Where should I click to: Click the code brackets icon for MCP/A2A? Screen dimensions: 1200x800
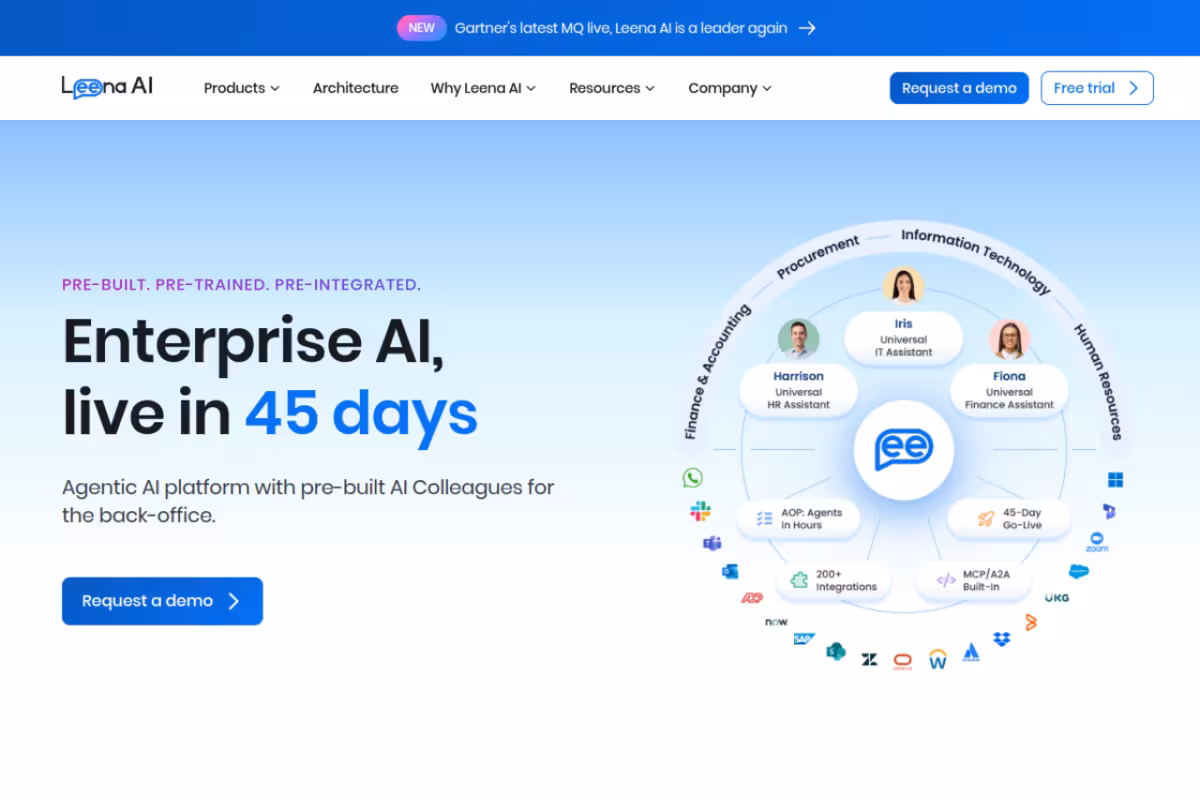click(x=945, y=580)
